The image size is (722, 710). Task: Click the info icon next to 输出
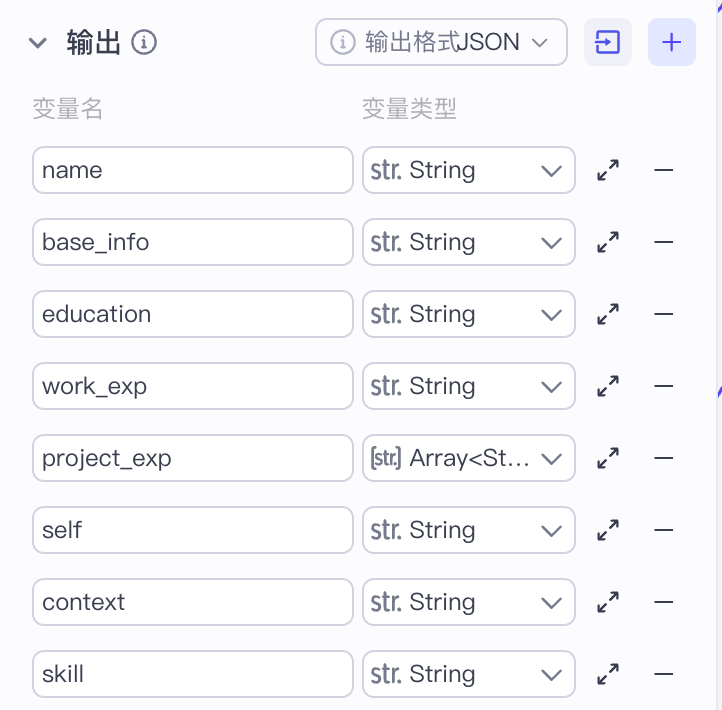pos(145,42)
